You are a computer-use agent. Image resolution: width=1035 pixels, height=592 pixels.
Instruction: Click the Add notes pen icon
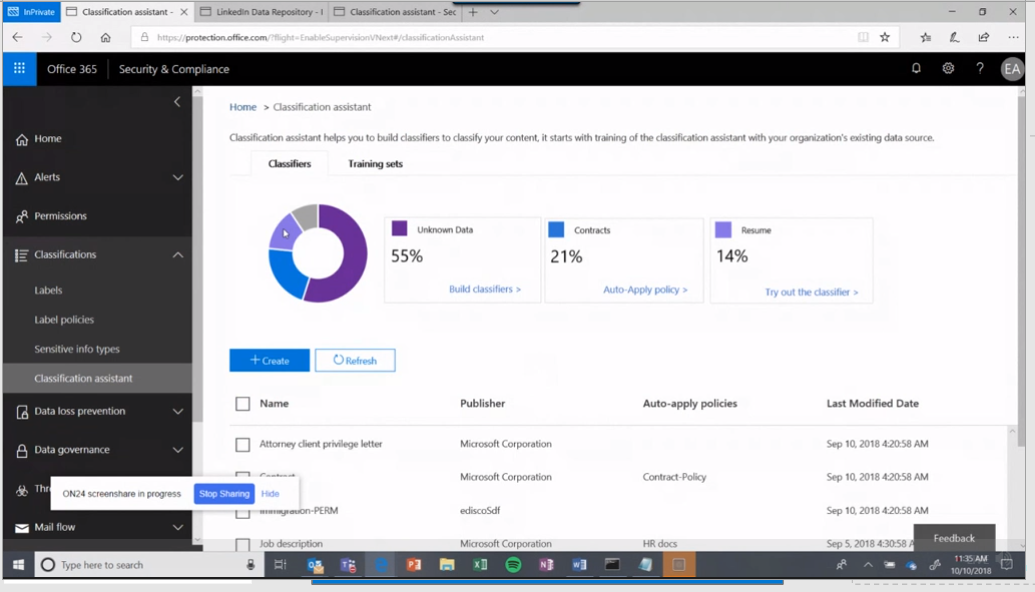point(954,38)
